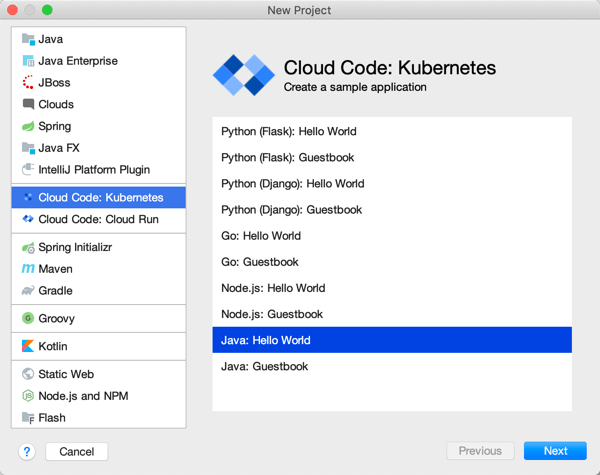The height and width of the screenshot is (475, 600).
Task: Select Java FX project type
Action: 59,148
